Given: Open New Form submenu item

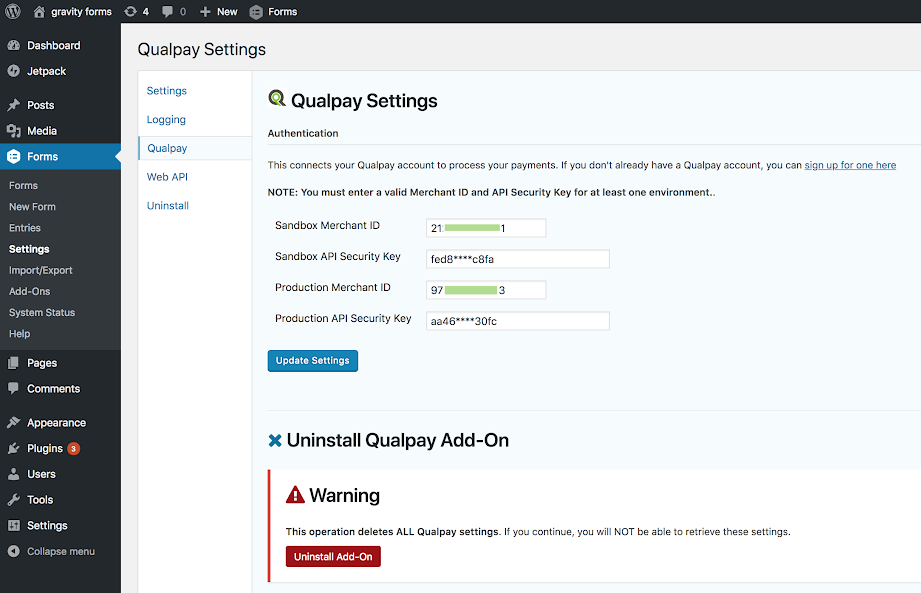Looking at the screenshot, I should (x=32, y=207).
